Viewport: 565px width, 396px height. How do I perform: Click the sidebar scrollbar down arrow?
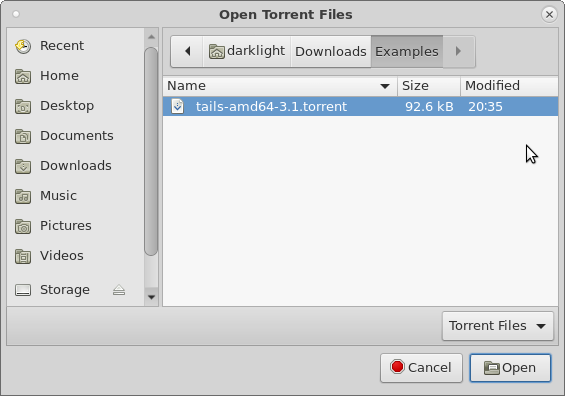(151, 297)
